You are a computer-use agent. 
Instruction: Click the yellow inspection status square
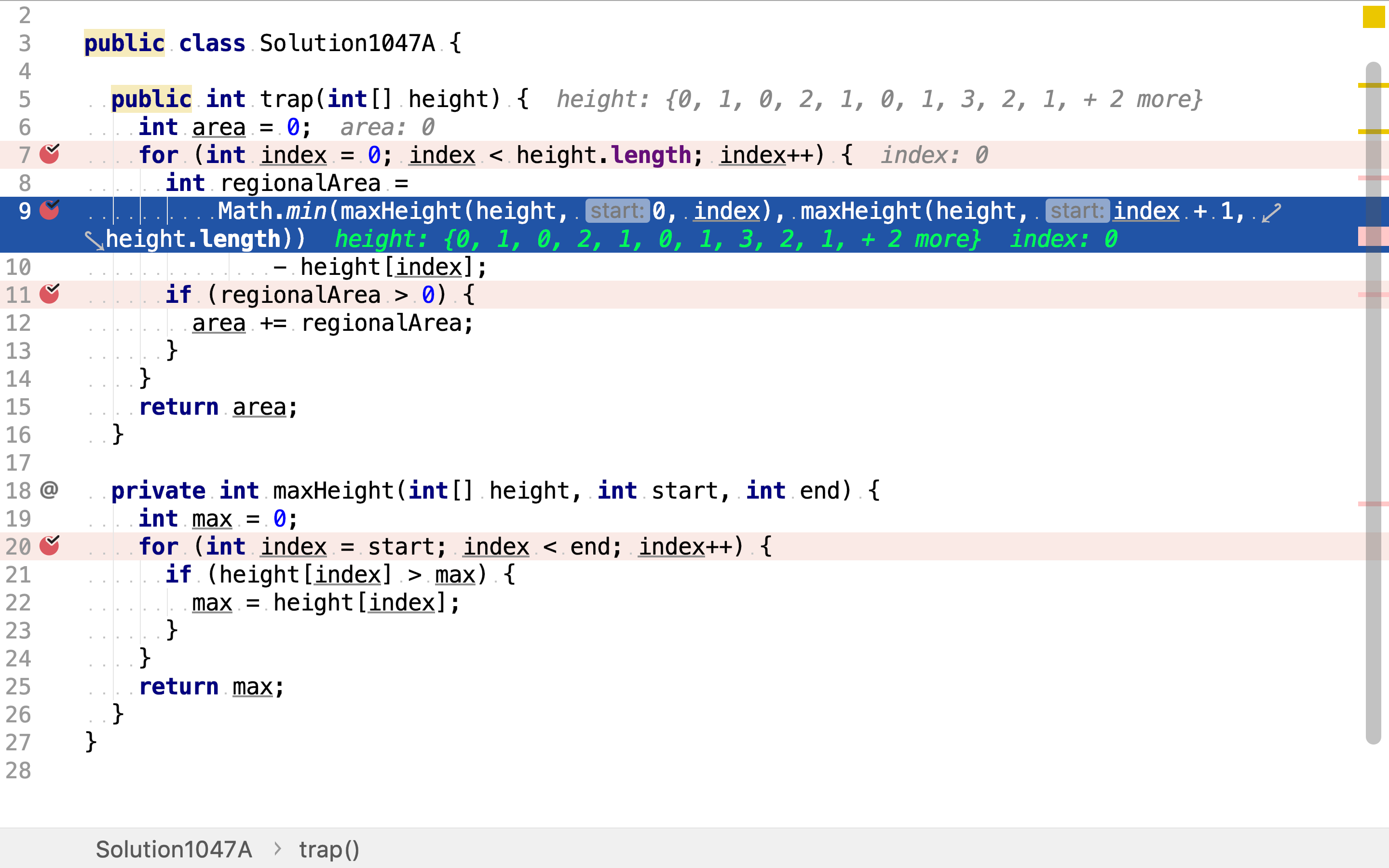click(x=1374, y=17)
